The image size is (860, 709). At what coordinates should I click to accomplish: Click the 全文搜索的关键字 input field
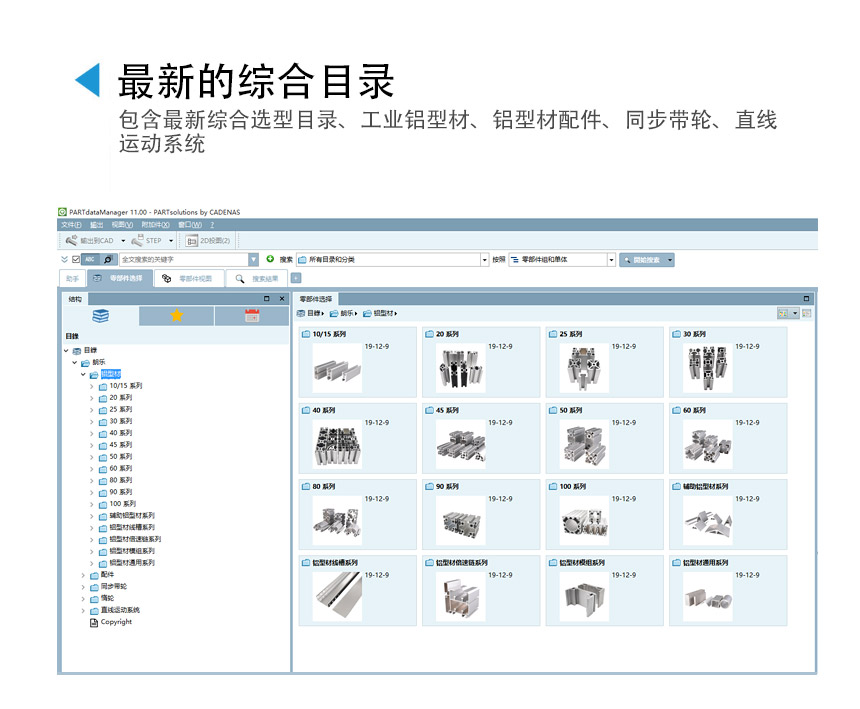pos(184,260)
